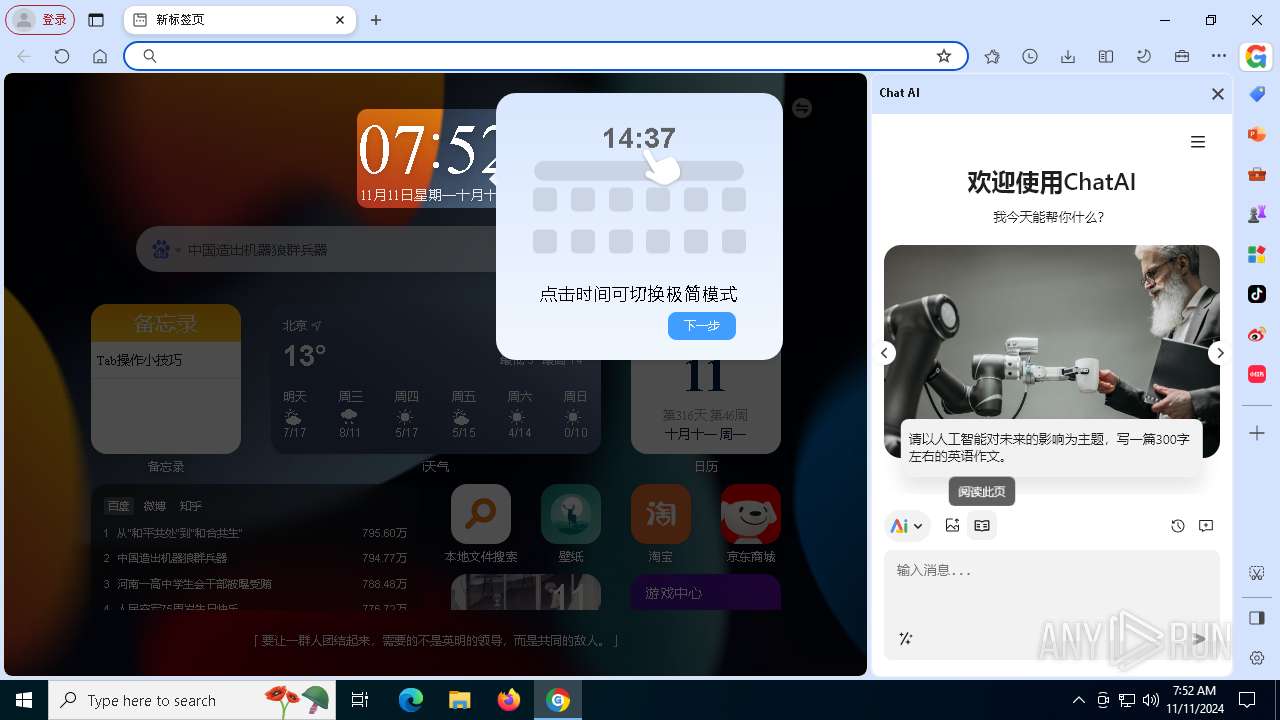Open the downloads icon in toolbar
Viewport: 1280px width, 720px height.
[1068, 57]
